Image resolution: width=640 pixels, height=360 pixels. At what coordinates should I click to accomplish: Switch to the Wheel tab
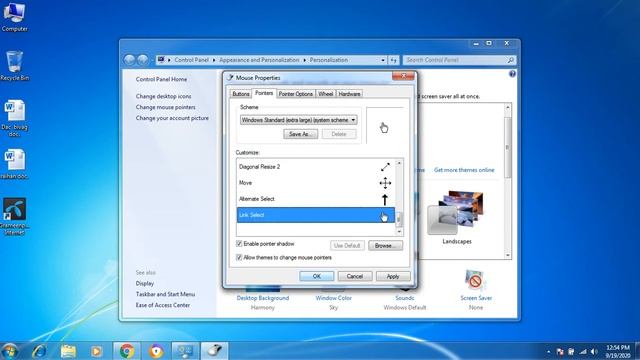(325, 94)
